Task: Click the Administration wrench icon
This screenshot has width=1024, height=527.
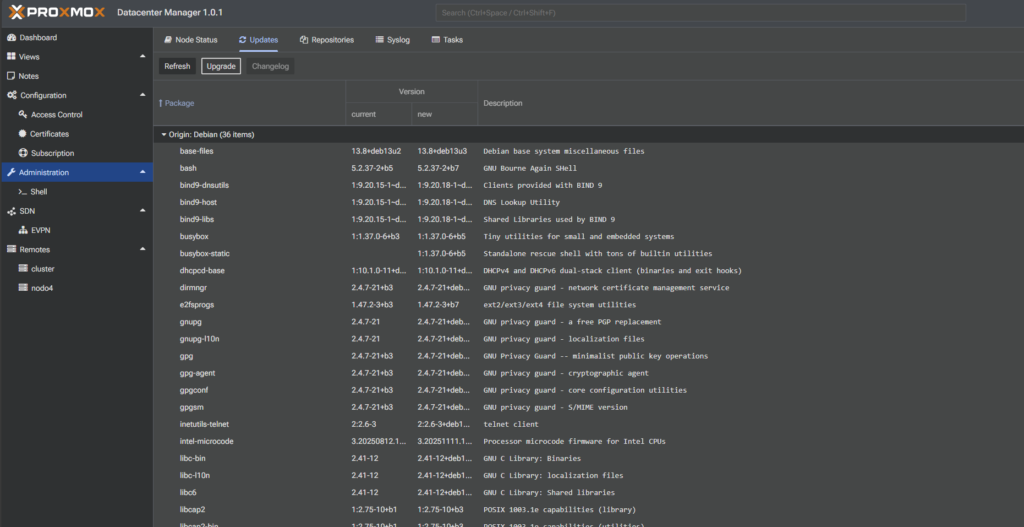Action: coord(11,172)
